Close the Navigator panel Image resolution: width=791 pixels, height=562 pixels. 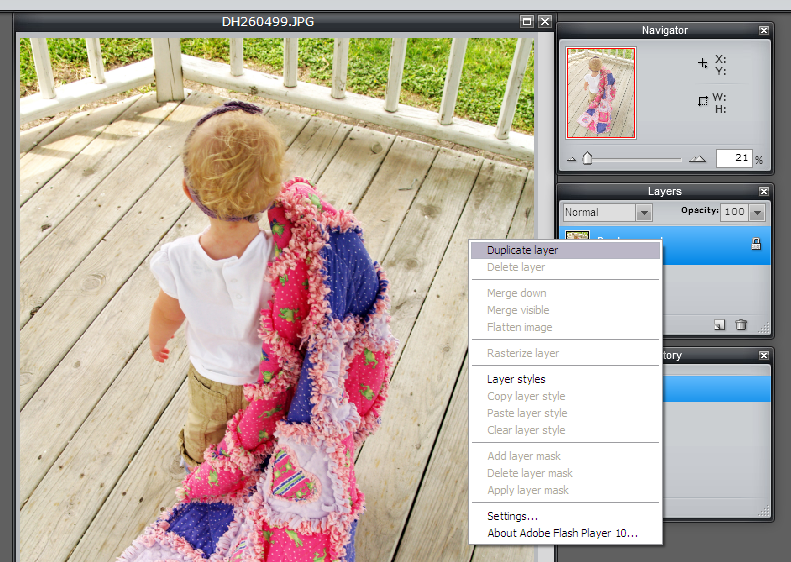[764, 30]
